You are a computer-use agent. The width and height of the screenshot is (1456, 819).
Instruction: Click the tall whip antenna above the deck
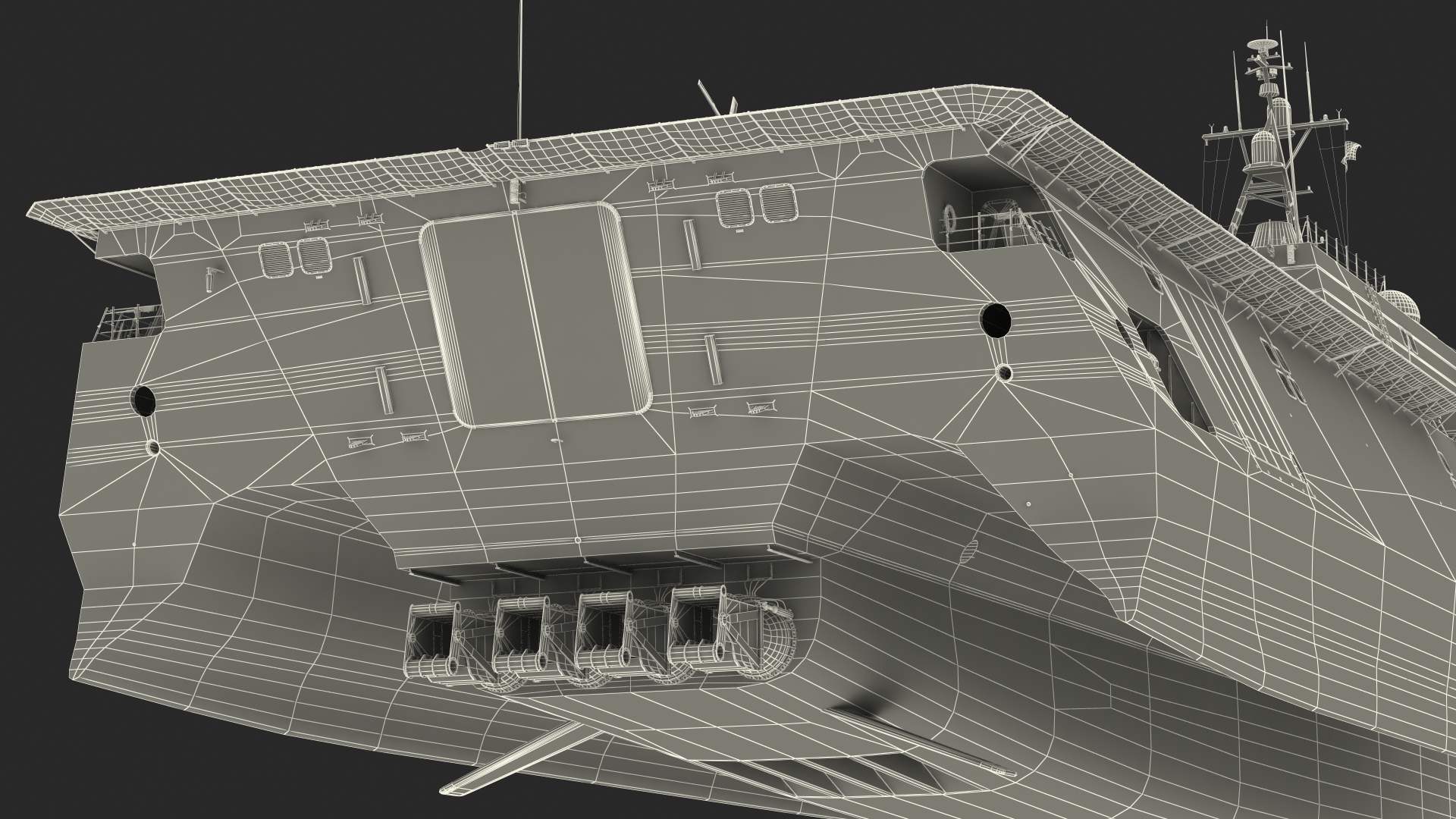pyautogui.click(x=519, y=71)
